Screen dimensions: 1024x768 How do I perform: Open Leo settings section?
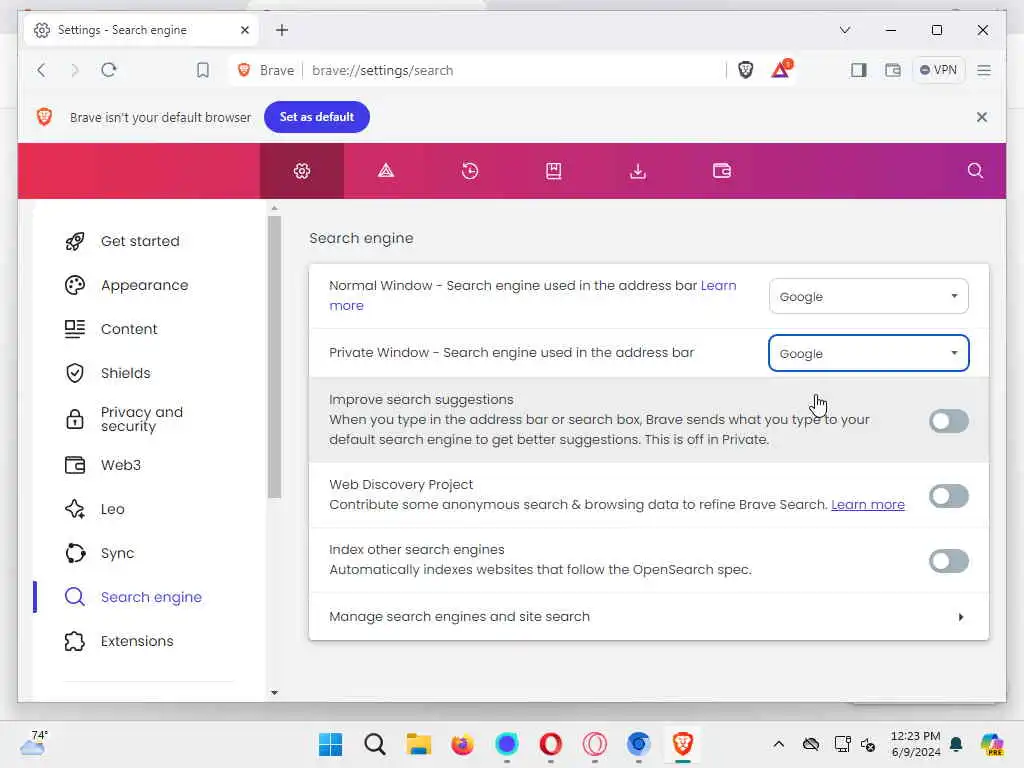[x=112, y=509]
